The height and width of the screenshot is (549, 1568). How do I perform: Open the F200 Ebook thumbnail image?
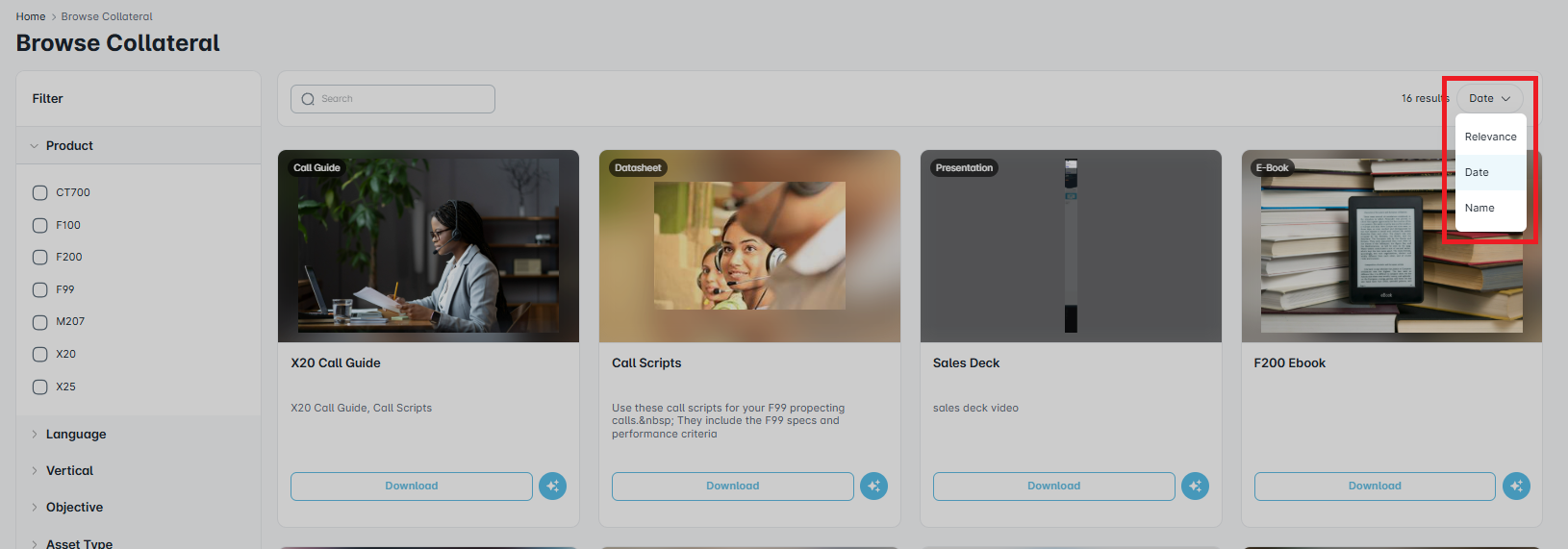tap(1392, 246)
